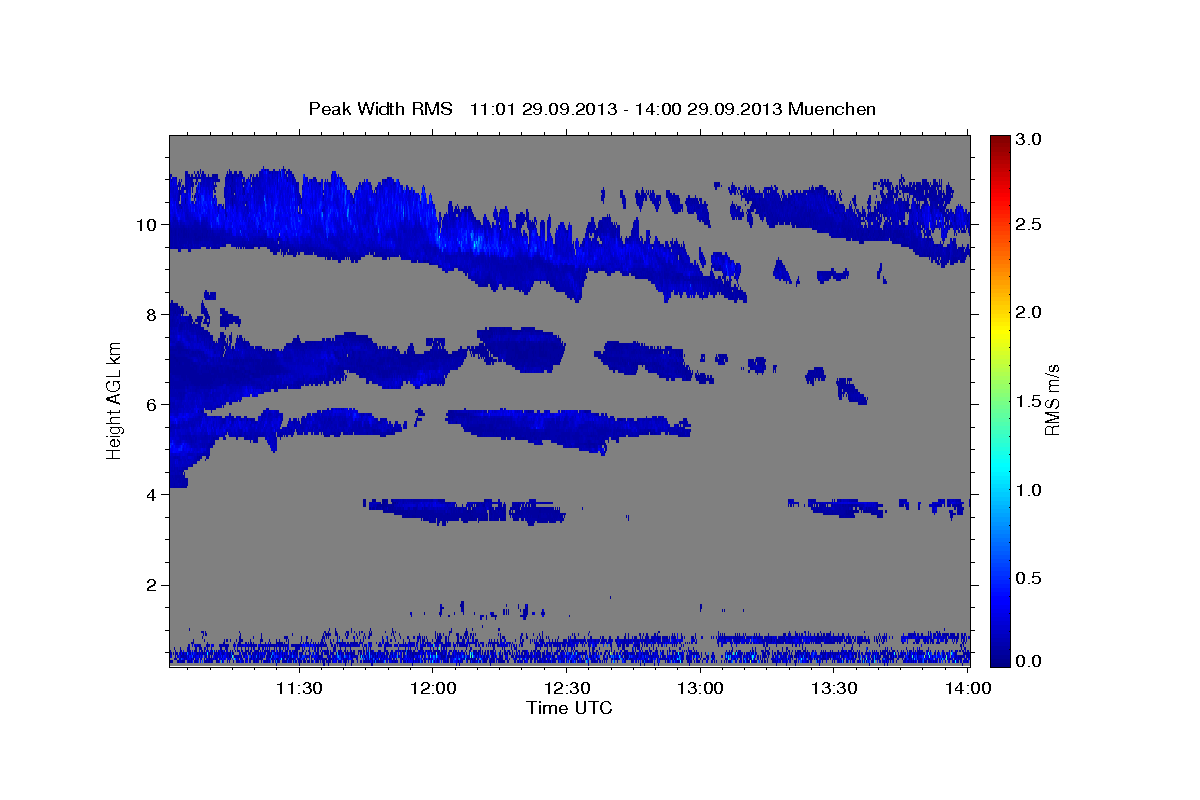Click the 'Time UTC' axis title
This screenshot has height=800, width=1200.
(569, 708)
